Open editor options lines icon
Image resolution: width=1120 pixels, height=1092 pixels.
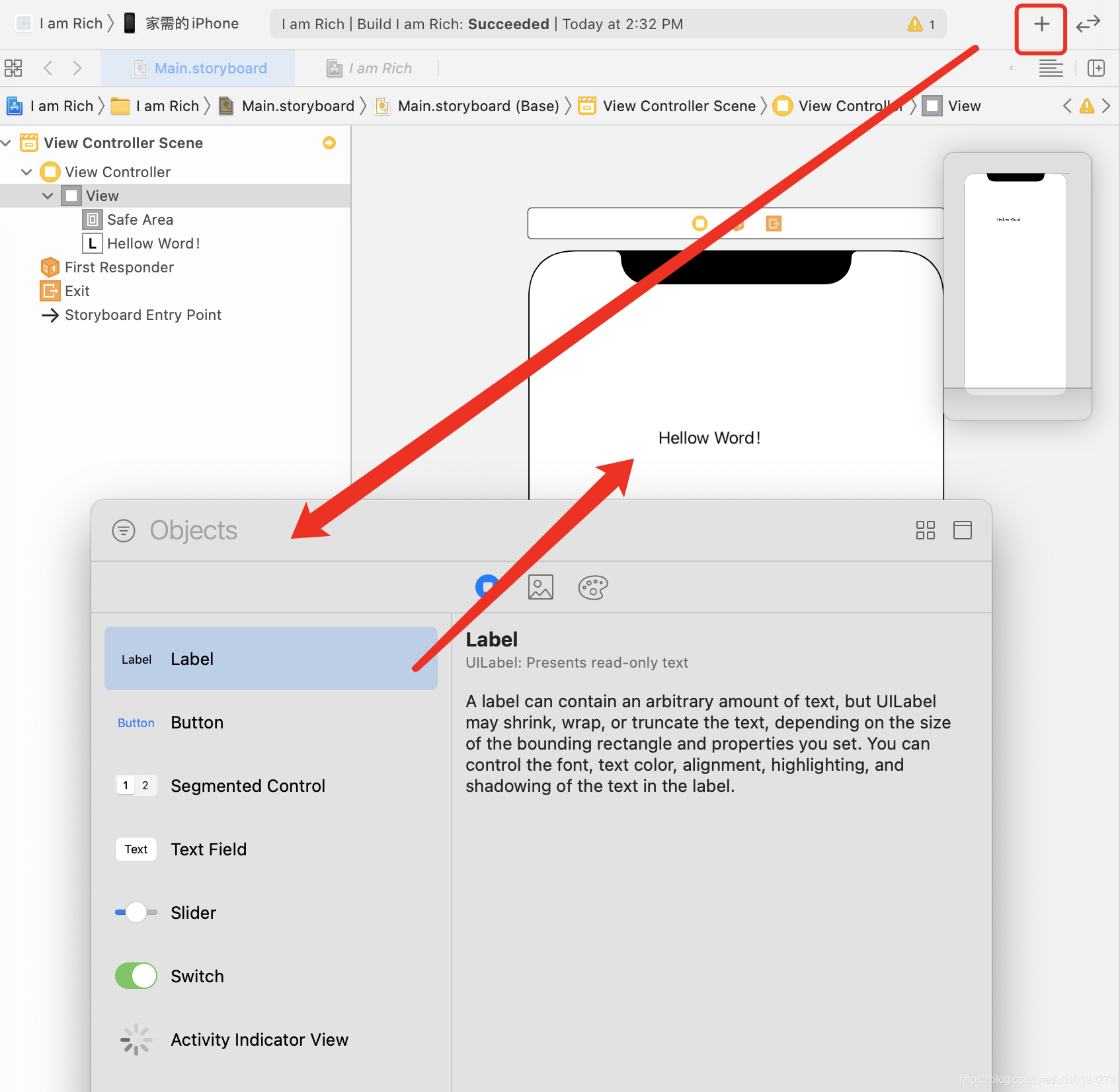[1051, 68]
